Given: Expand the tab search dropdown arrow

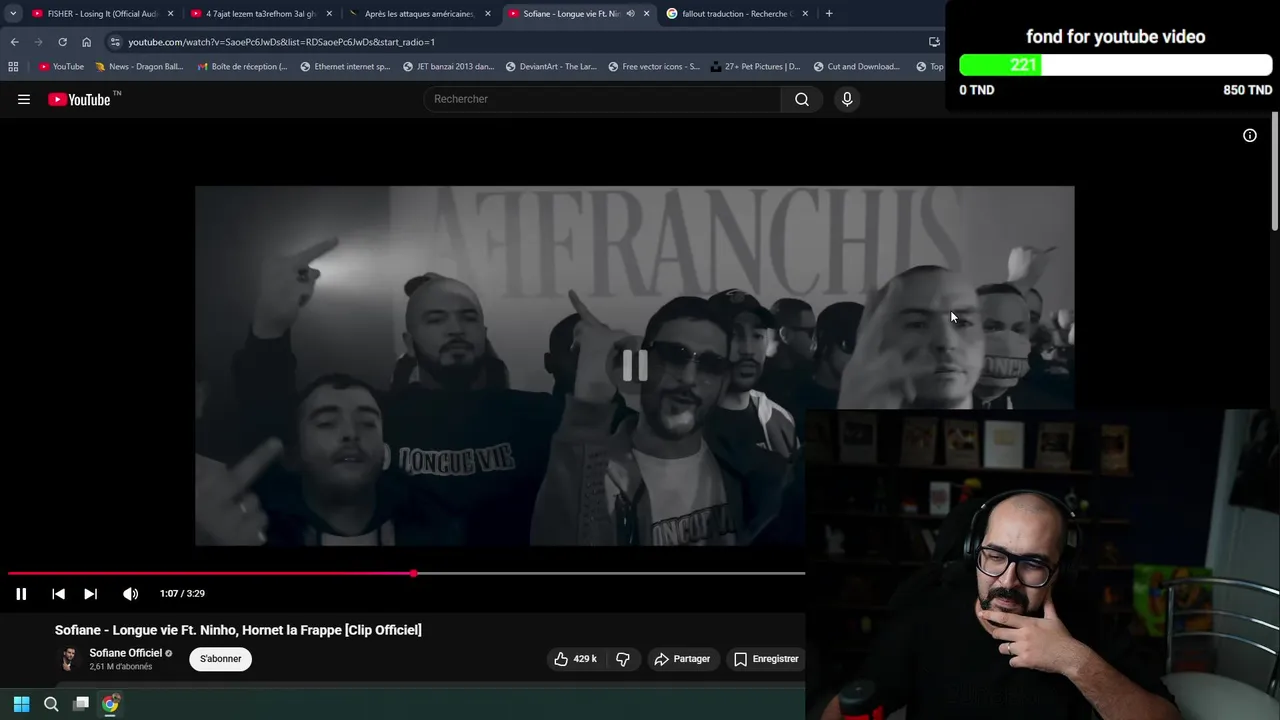Looking at the screenshot, I should (13, 14).
